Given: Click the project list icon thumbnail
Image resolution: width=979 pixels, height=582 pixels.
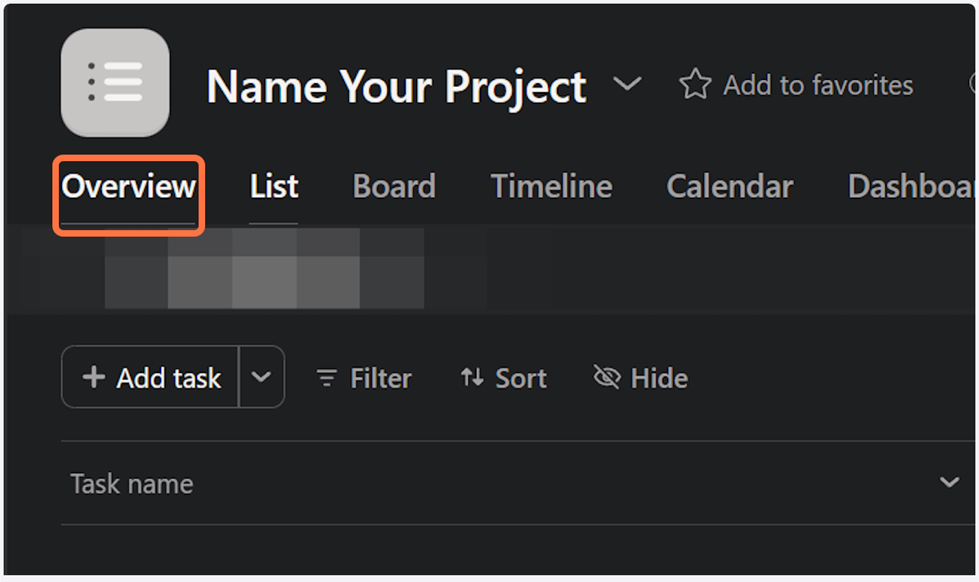Looking at the screenshot, I should [115, 82].
